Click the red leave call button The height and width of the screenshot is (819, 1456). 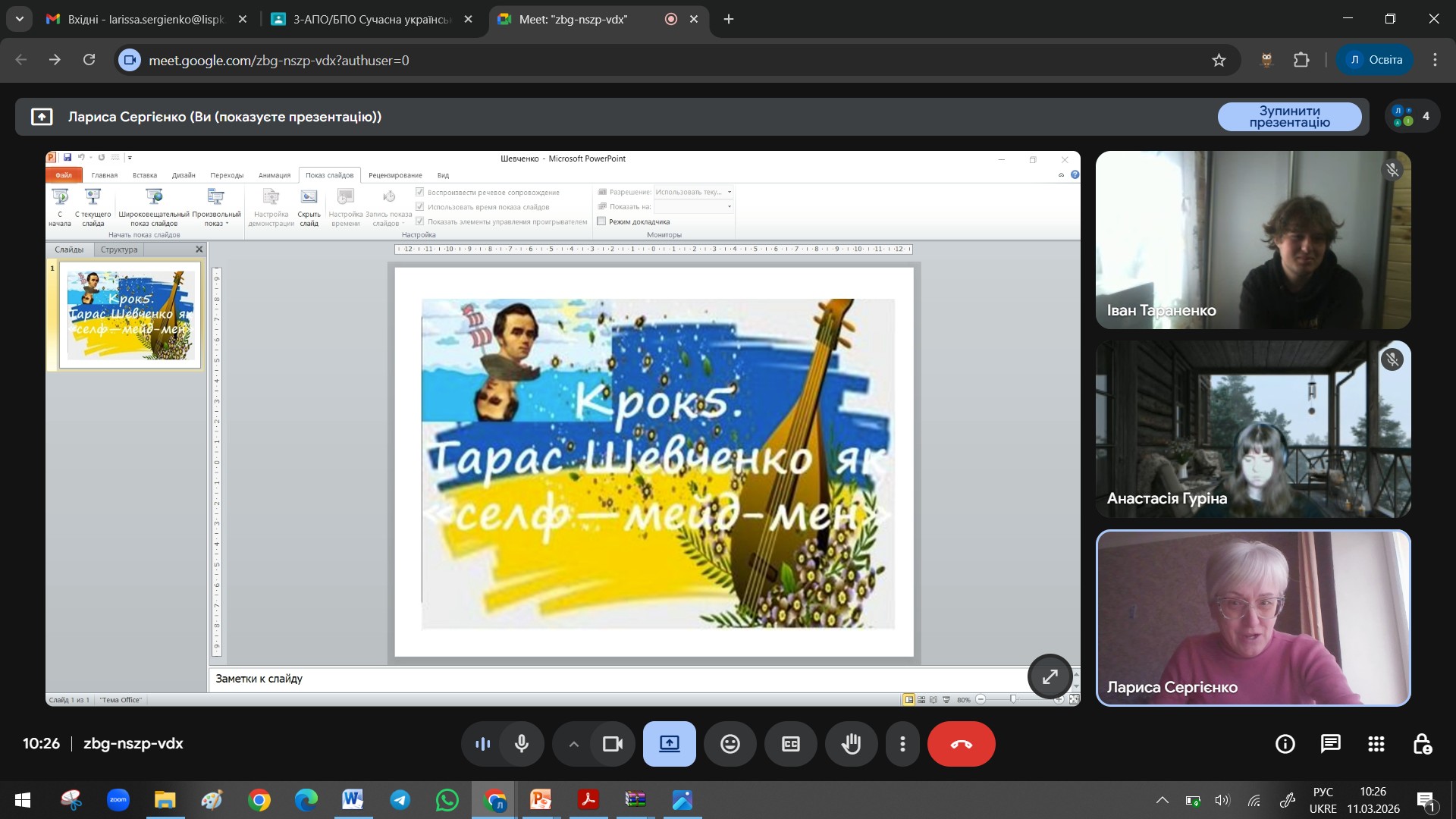pos(961,744)
